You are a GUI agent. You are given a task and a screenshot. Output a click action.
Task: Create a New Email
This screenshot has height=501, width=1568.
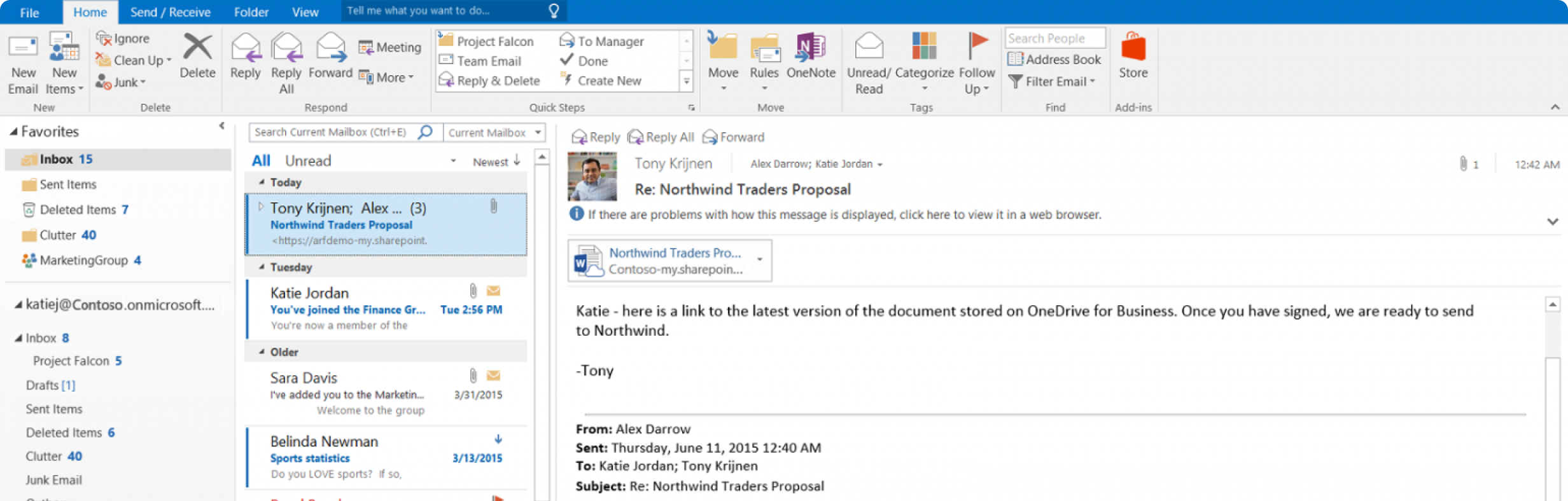coord(23,64)
